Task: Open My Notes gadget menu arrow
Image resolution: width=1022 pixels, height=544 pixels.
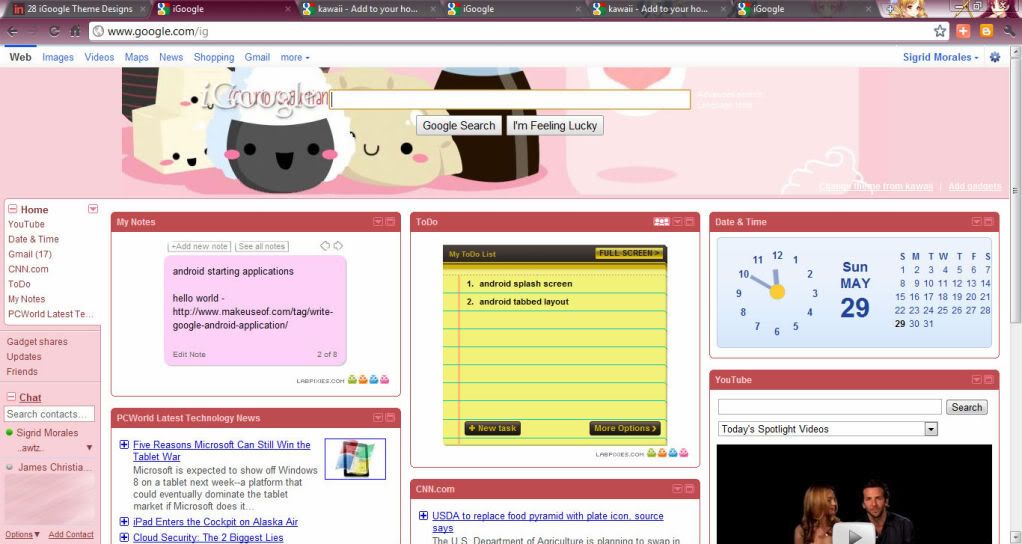Action: pyautogui.click(x=378, y=222)
